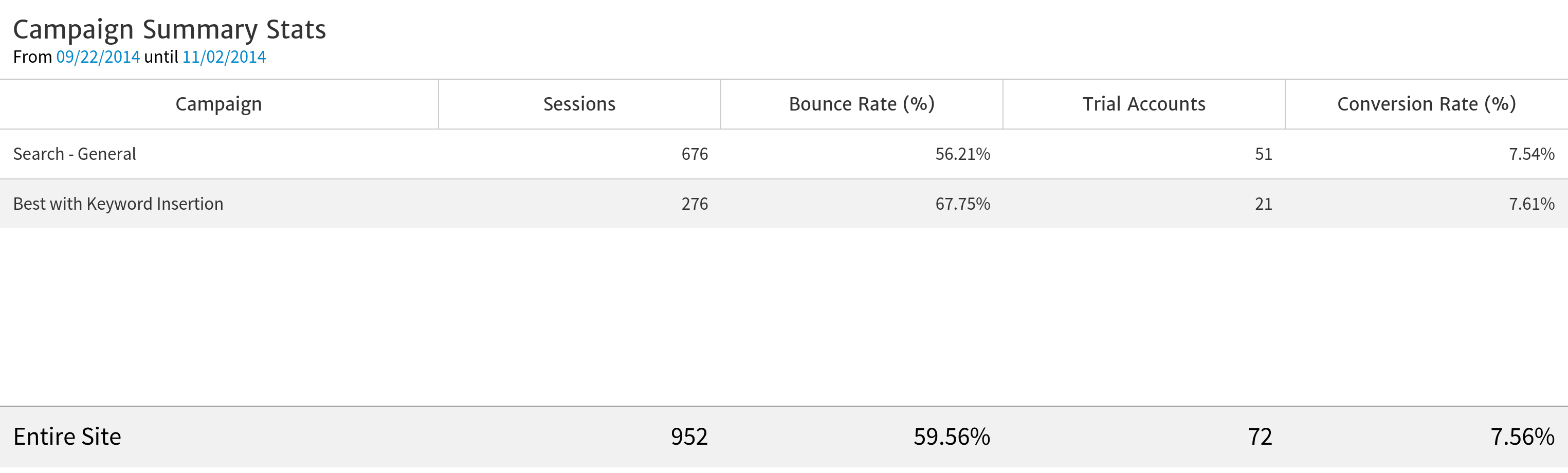The image size is (1568, 473).
Task: Click the 59.56% overall bounce rate
Action: click(x=952, y=436)
